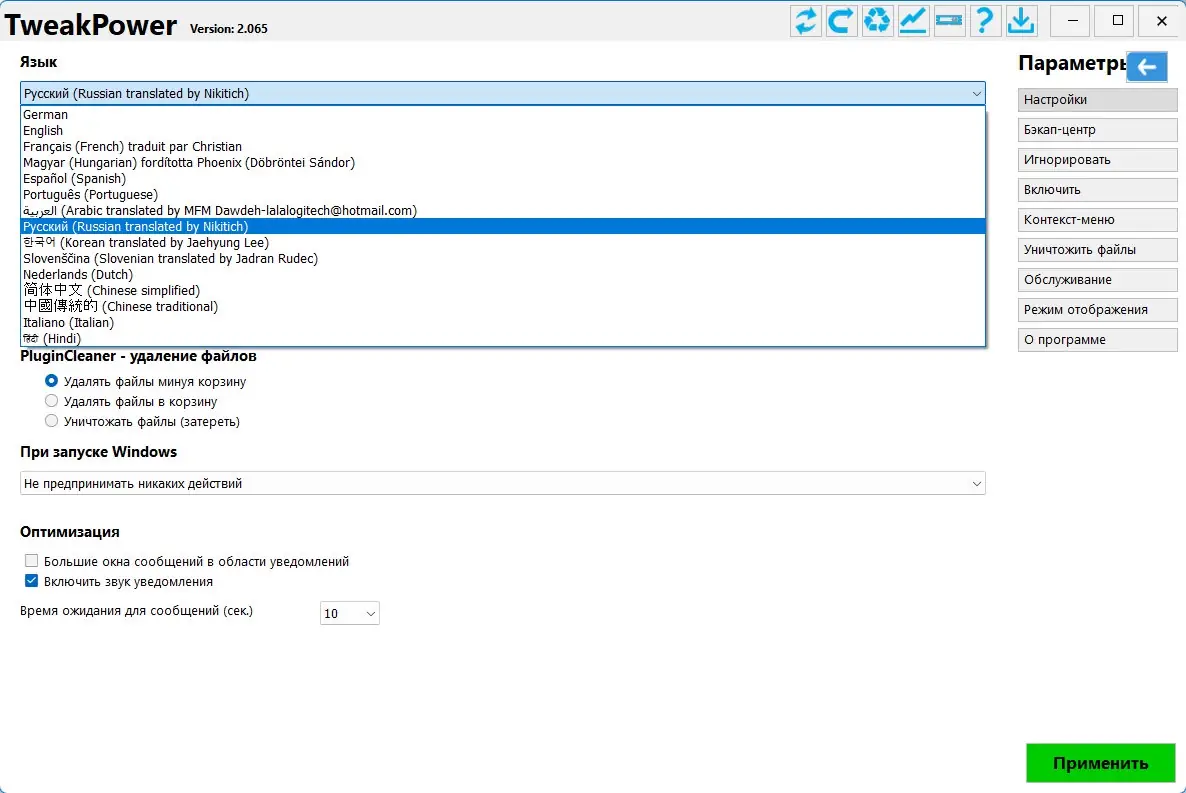Select highlighted Русский by Nikitich entry
The height and width of the screenshot is (793, 1186).
[502, 226]
